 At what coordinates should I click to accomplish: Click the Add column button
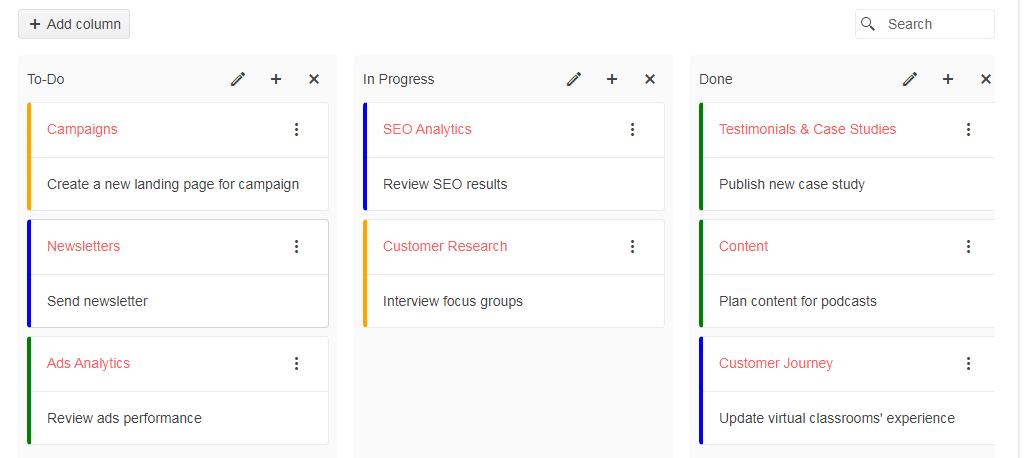pos(74,24)
